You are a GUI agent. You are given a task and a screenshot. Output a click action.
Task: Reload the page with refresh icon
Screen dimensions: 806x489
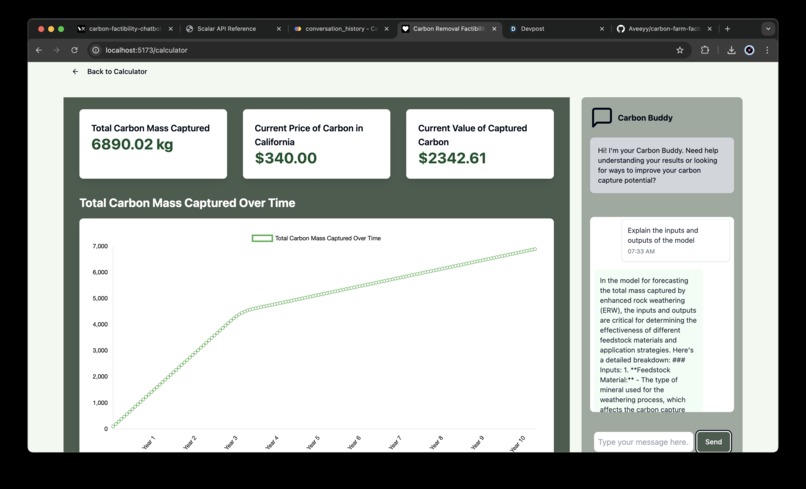75,50
